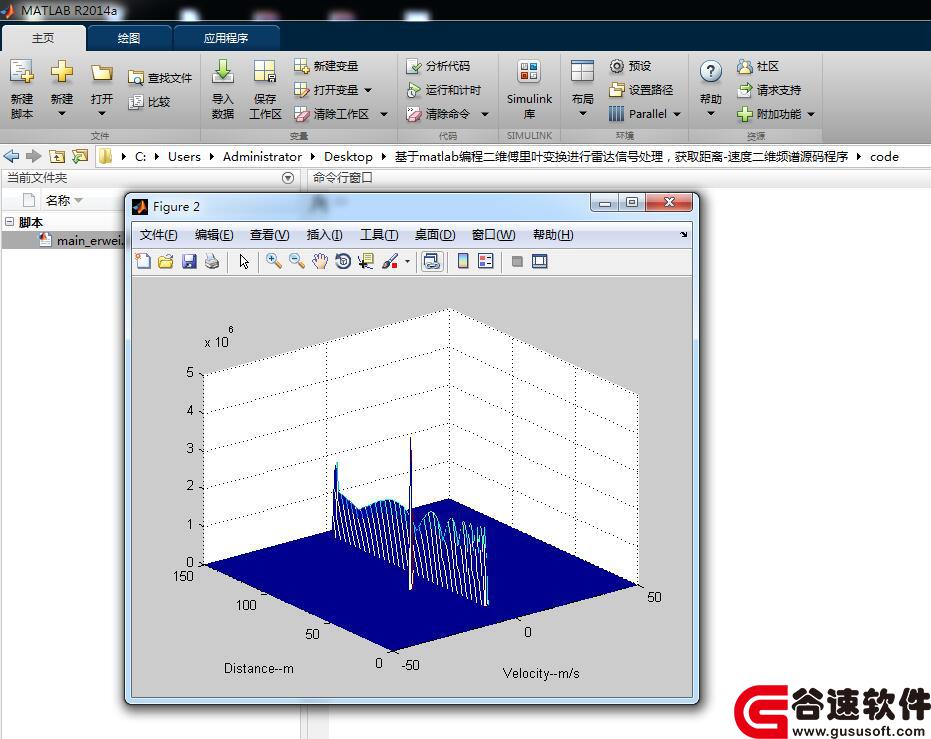Screen dimensions: 931x739
Task: Toggle the Rotate 3D tool
Action: pos(343,261)
